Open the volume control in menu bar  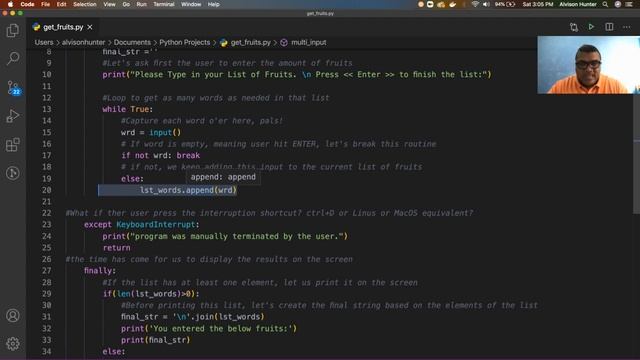[x=486, y=4]
